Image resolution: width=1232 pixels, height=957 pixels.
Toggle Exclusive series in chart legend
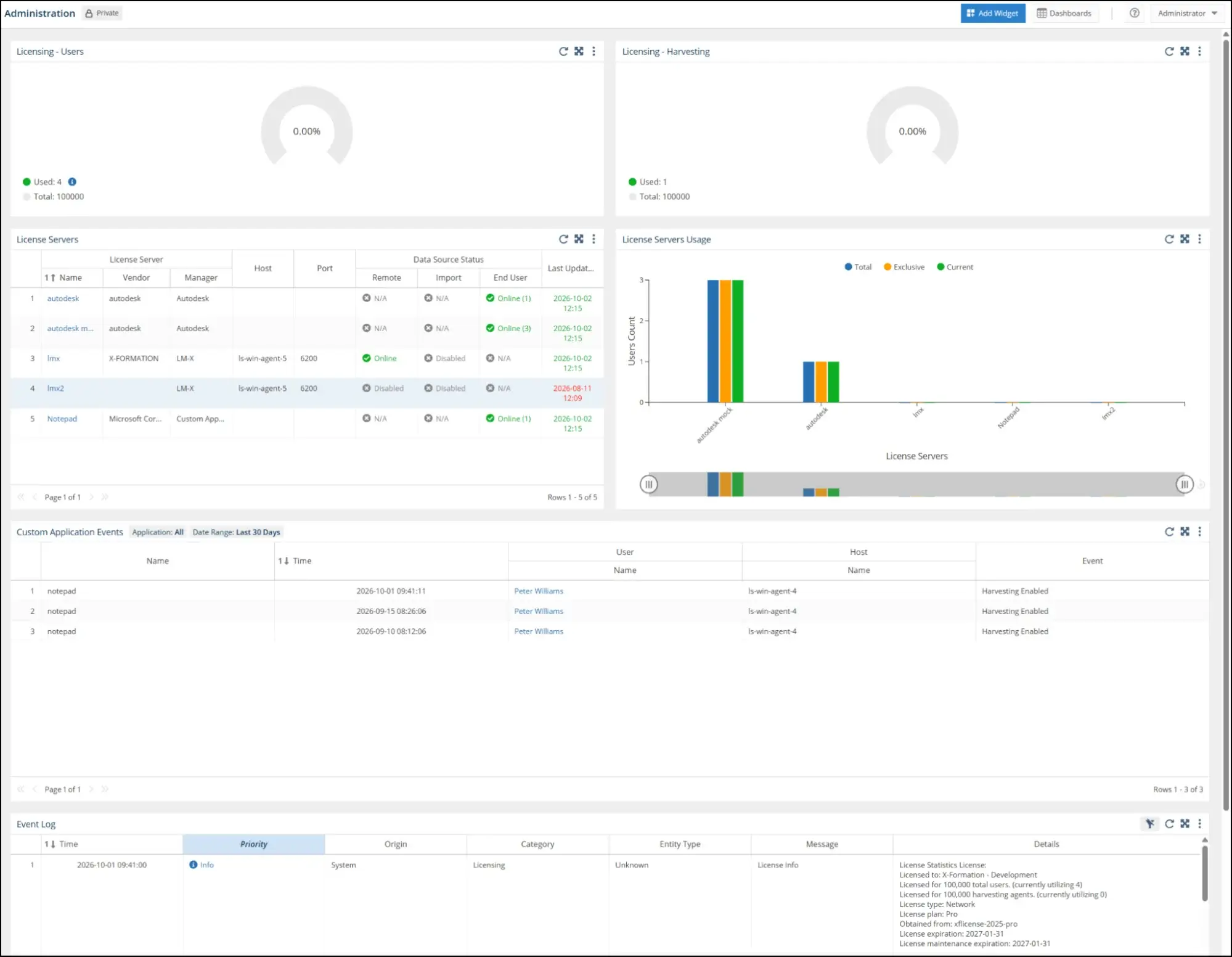pos(904,267)
